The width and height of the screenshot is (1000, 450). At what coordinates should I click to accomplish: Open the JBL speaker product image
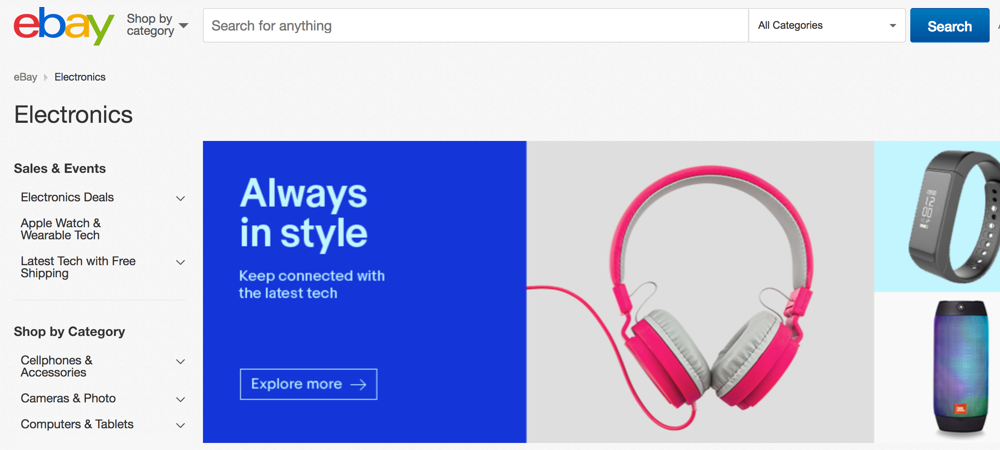click(x=937, y=368)
